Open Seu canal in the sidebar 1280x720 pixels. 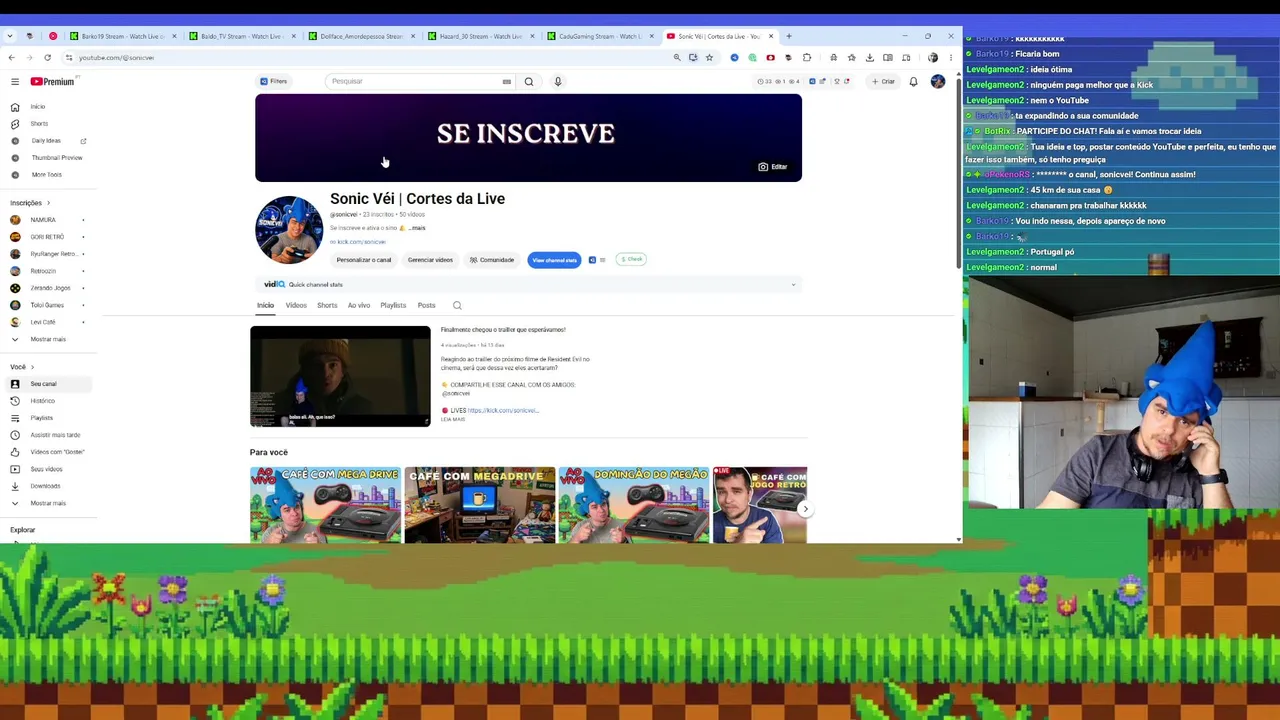[47, 384]
